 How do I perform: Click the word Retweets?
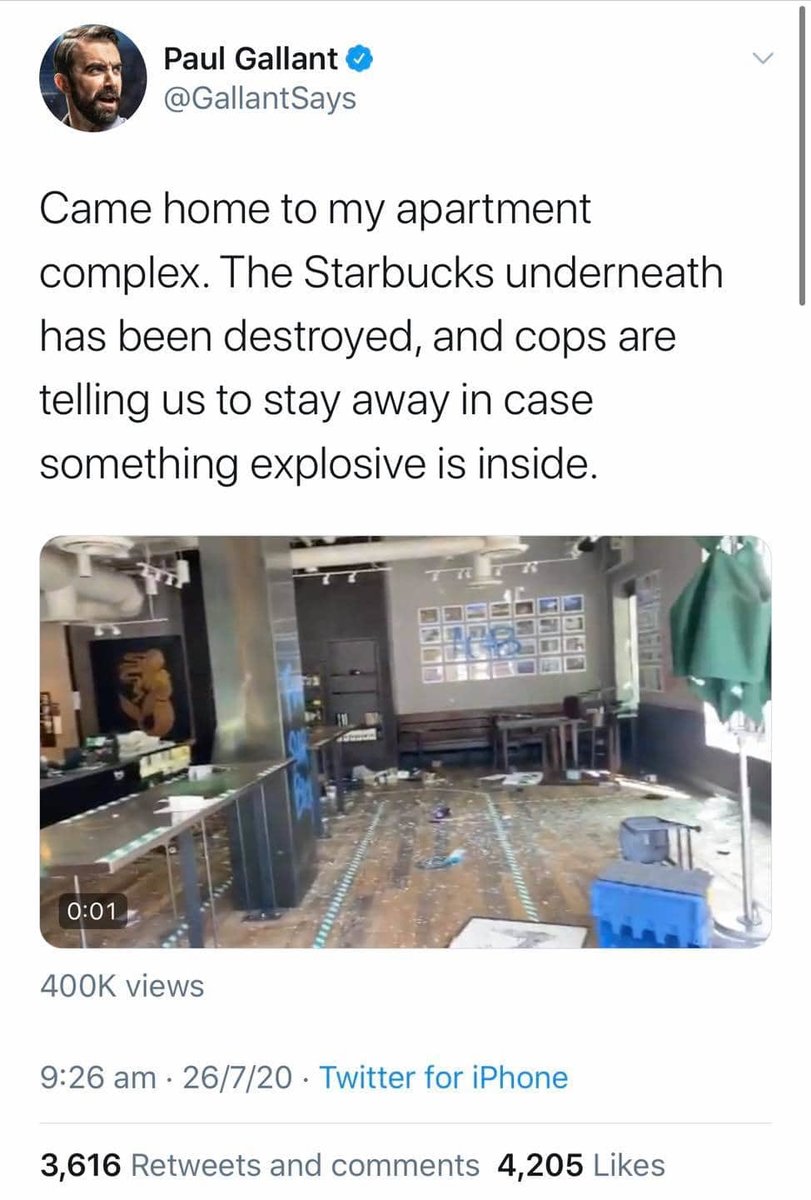(x=194, y=1165)
